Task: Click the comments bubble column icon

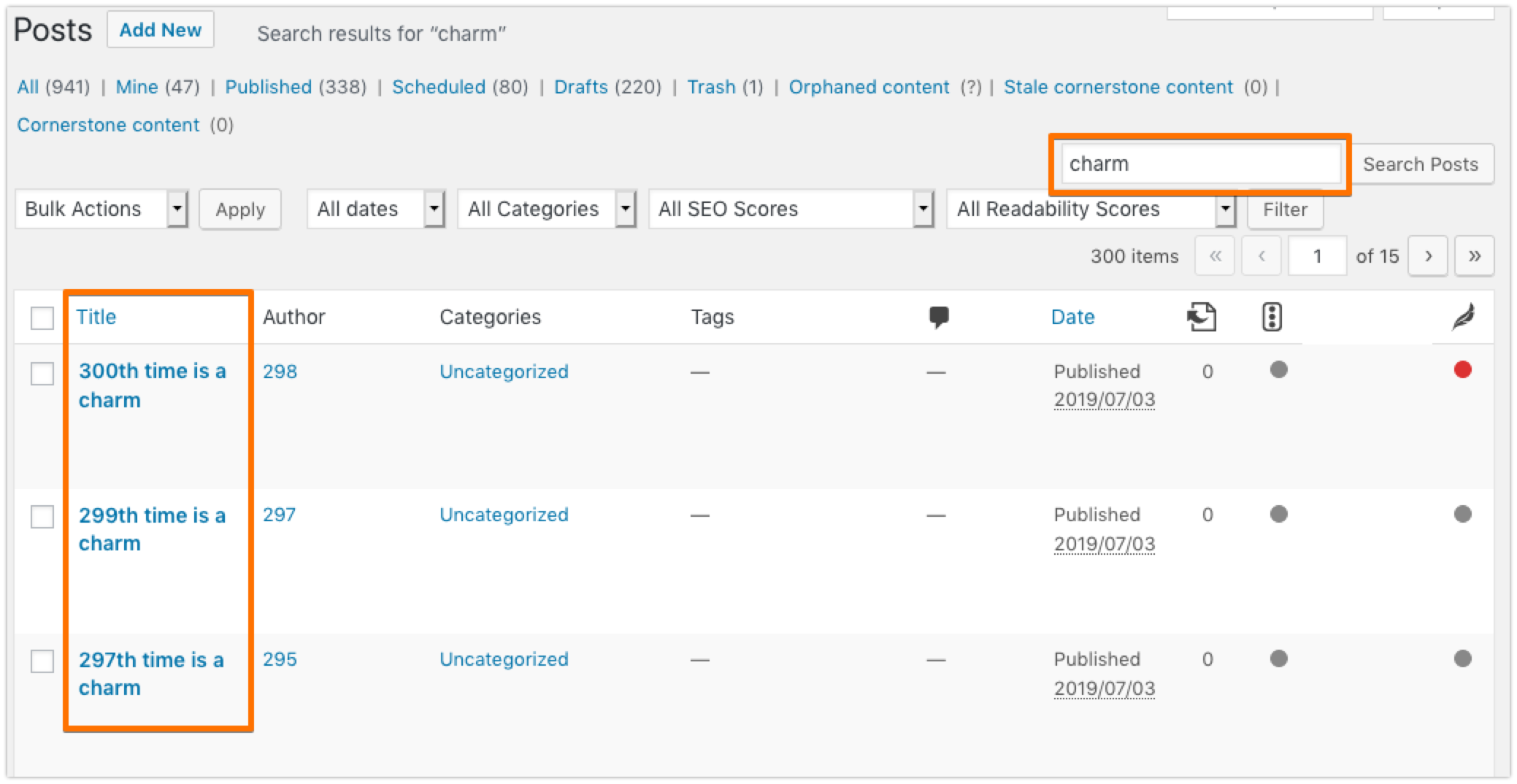Action: coord(938,318)
